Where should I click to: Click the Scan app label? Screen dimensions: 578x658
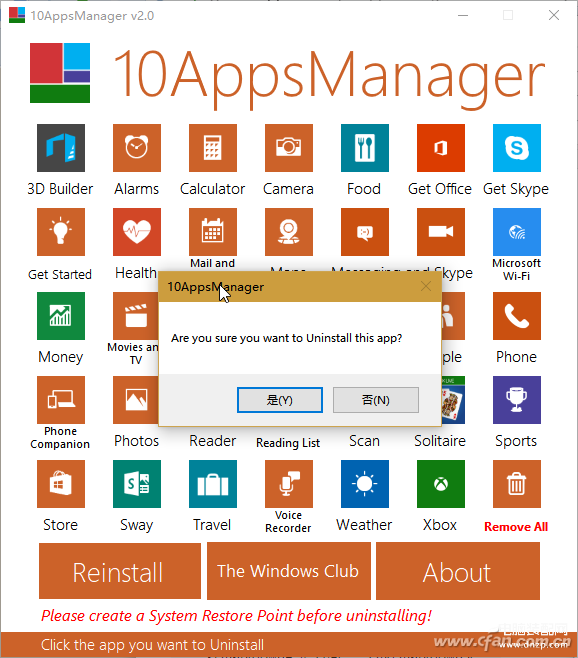pos(364,441)
